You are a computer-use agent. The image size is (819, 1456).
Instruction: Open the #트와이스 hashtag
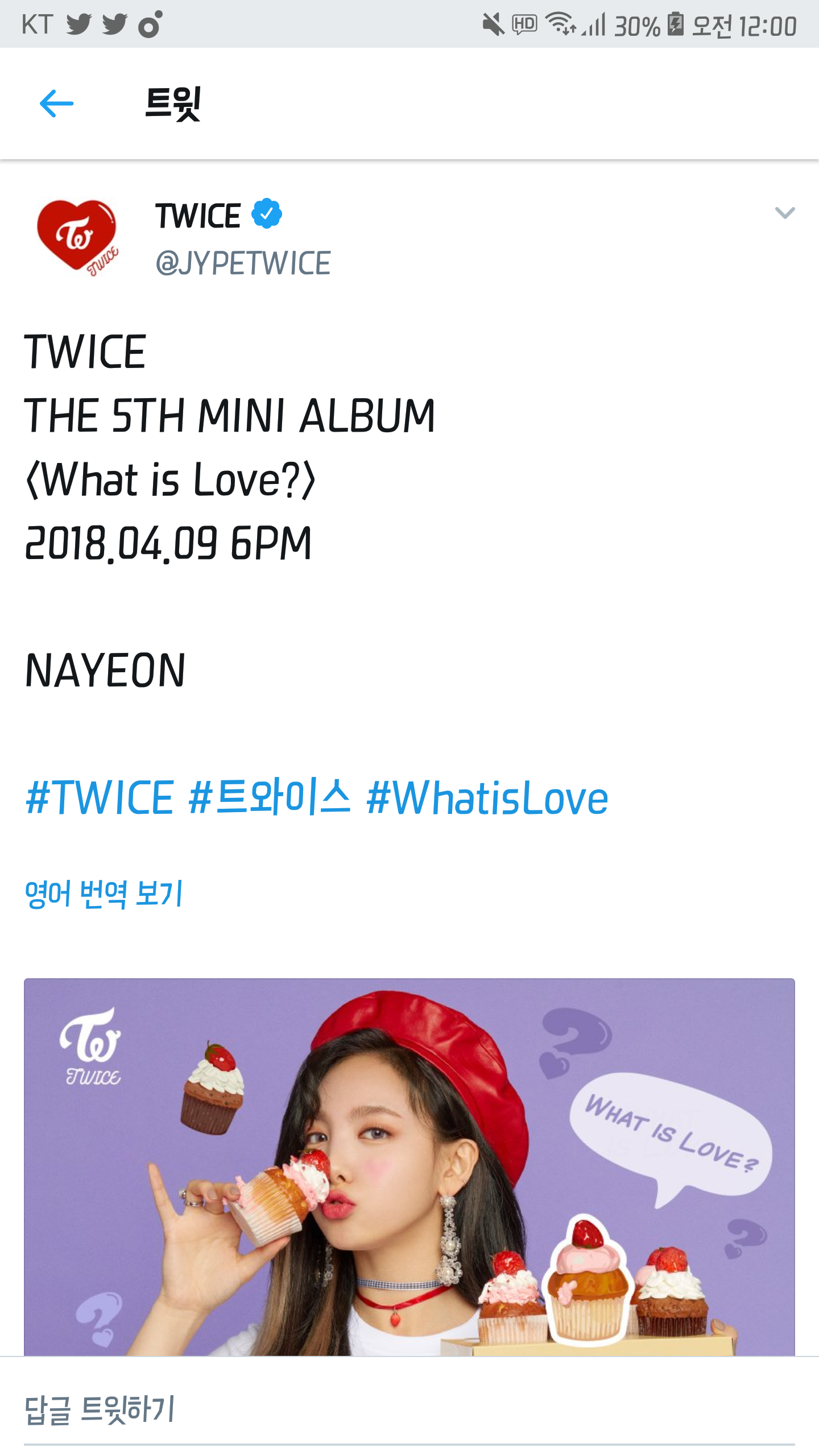pos(270,797)
